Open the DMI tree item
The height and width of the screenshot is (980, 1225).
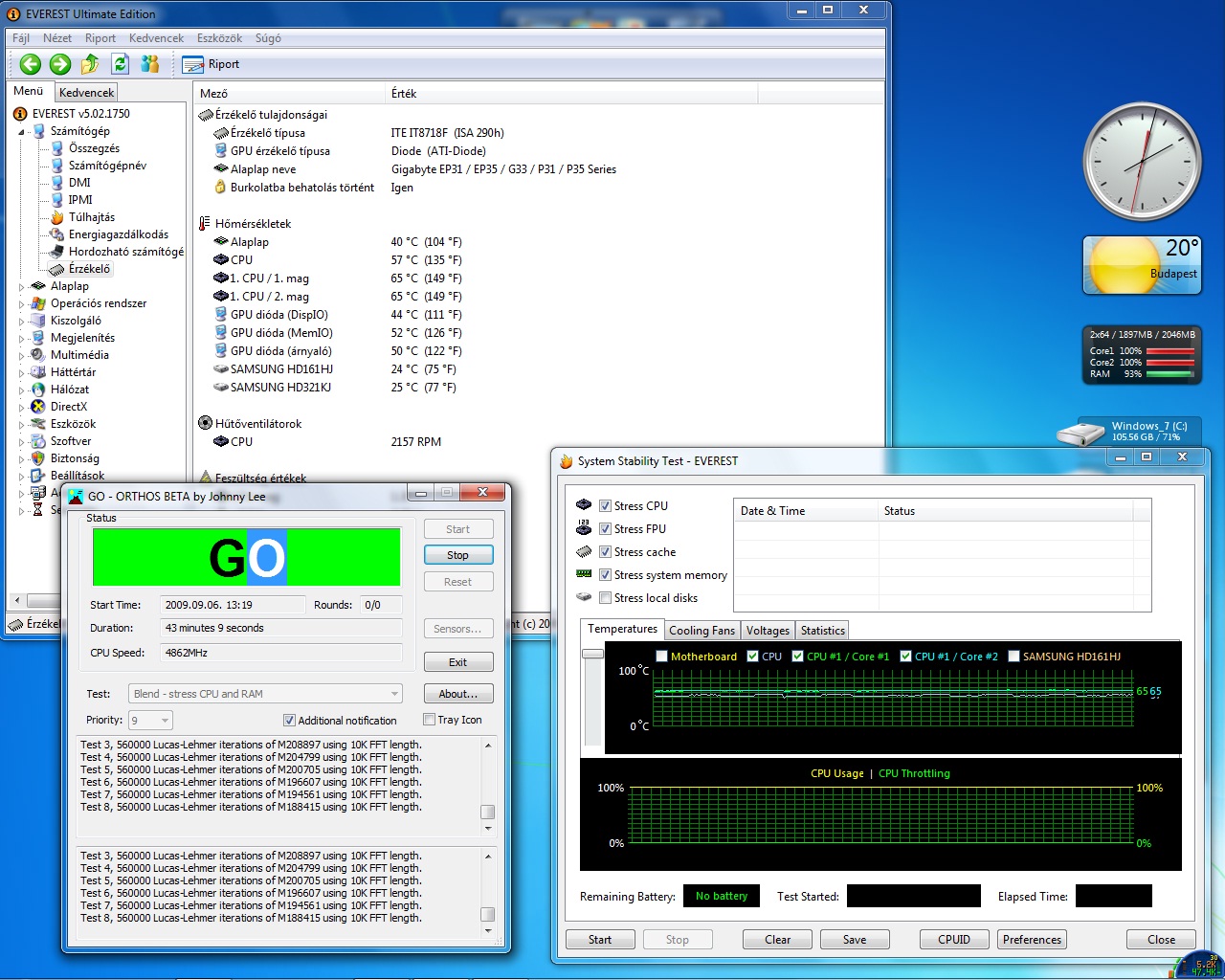tap(79, 183)
